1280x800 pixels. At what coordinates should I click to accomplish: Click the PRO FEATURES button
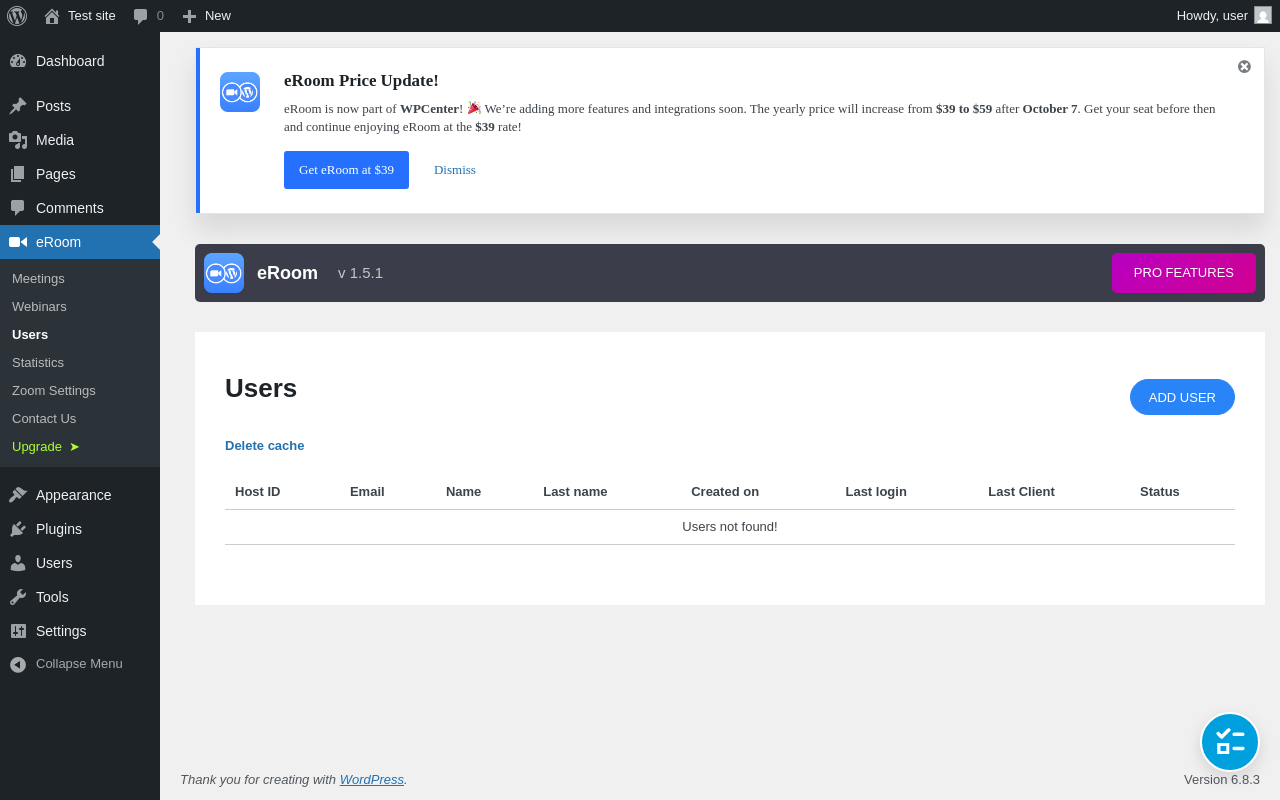[1184, 273]
